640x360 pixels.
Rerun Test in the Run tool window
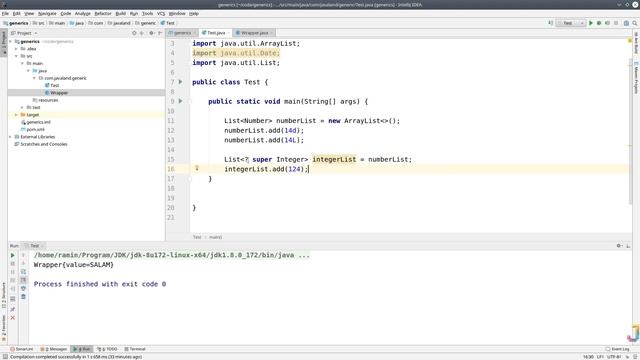pos(12,255)
